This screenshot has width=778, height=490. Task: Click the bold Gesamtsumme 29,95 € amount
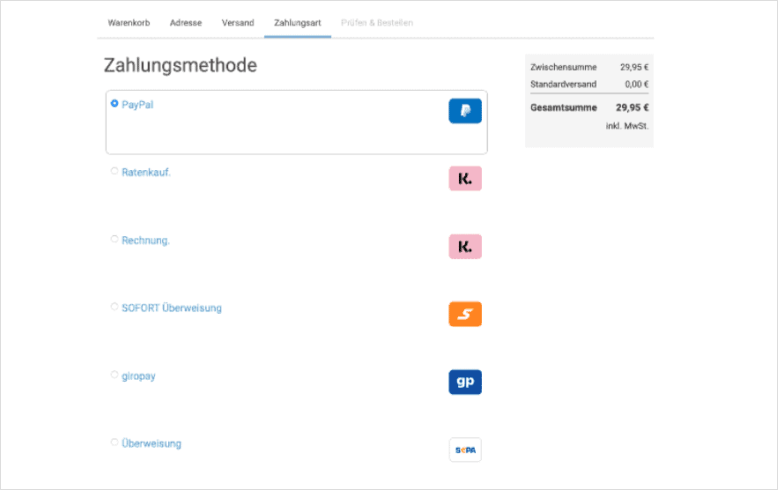(x=632, y=108)
